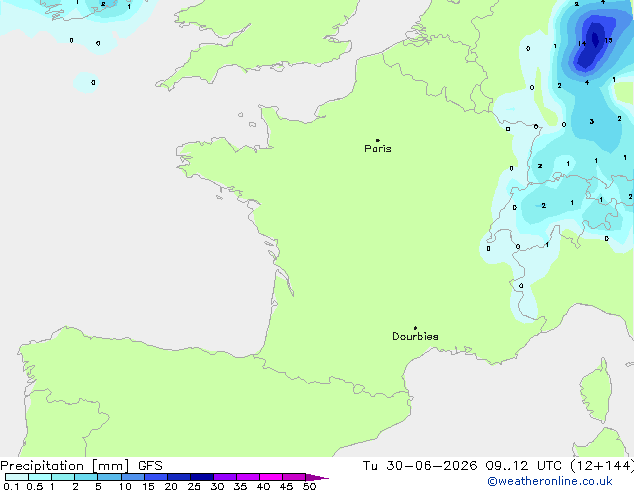The height and width of the screenshot is (490, 634).
Task: Pick the 45–50 mm legend swatch
Action: [294, 477]
